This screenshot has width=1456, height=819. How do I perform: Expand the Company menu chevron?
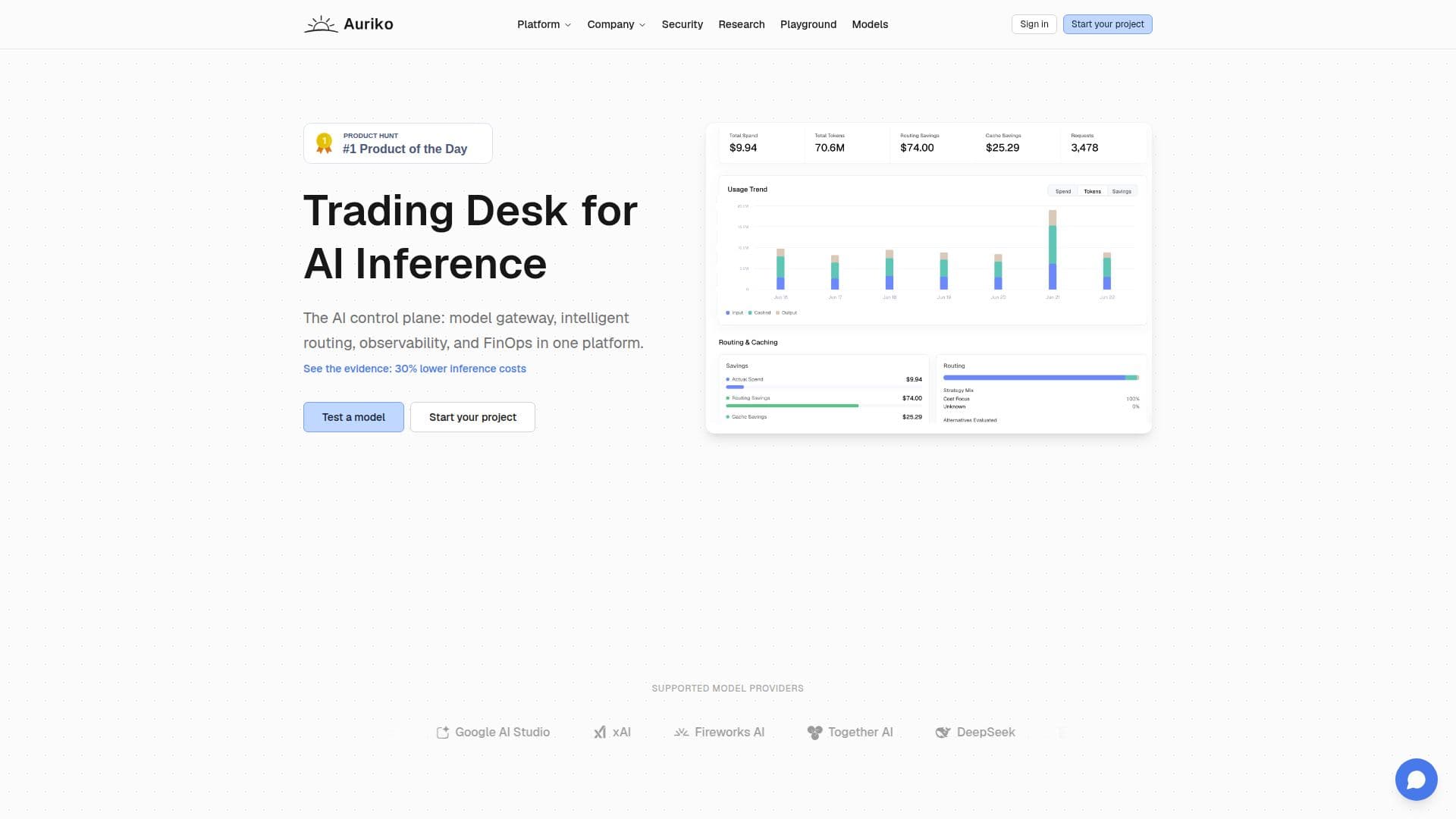coord(642,25)
